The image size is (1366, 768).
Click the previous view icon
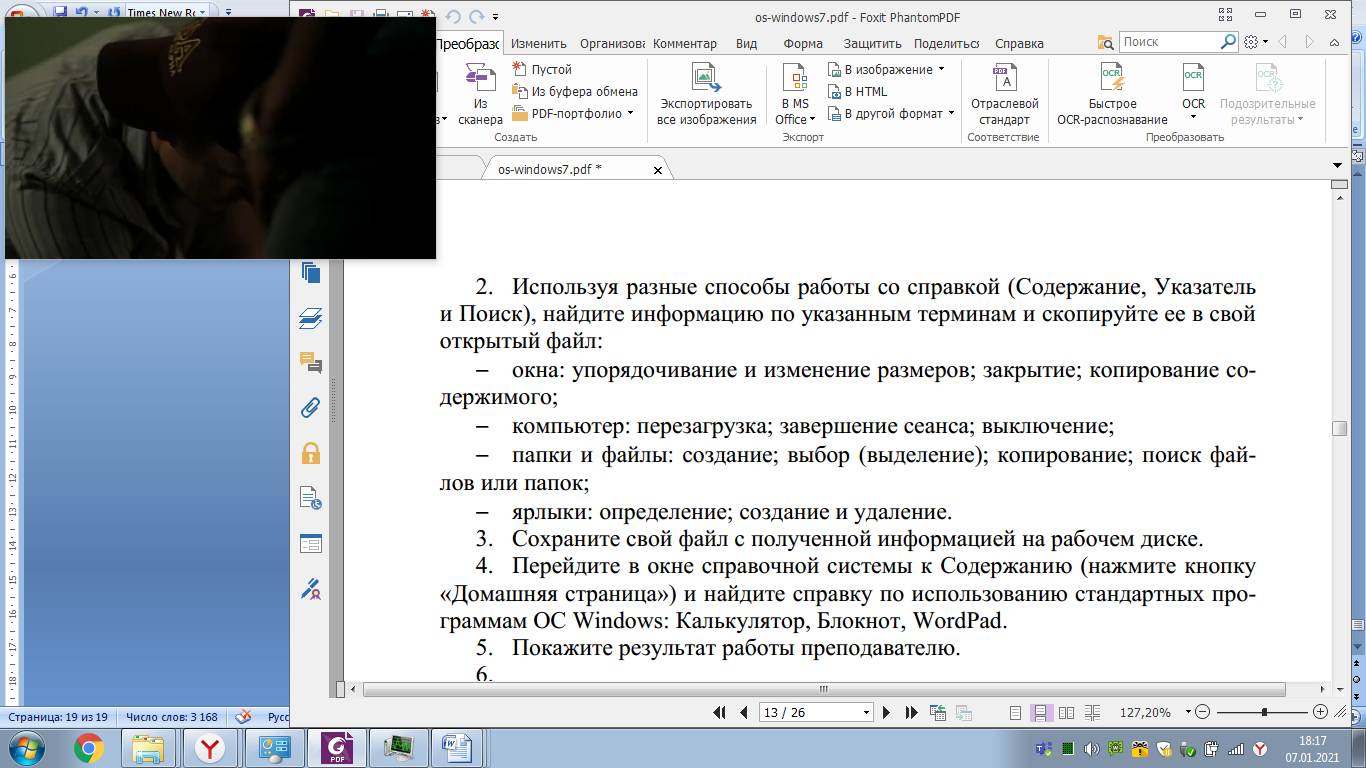[x=938, y=712]
